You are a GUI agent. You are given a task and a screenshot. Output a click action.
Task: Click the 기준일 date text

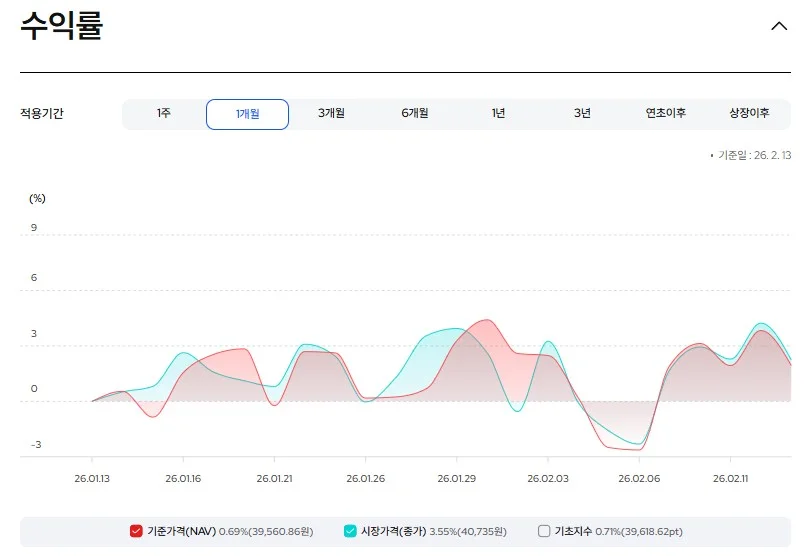click(x=753, y=155)
